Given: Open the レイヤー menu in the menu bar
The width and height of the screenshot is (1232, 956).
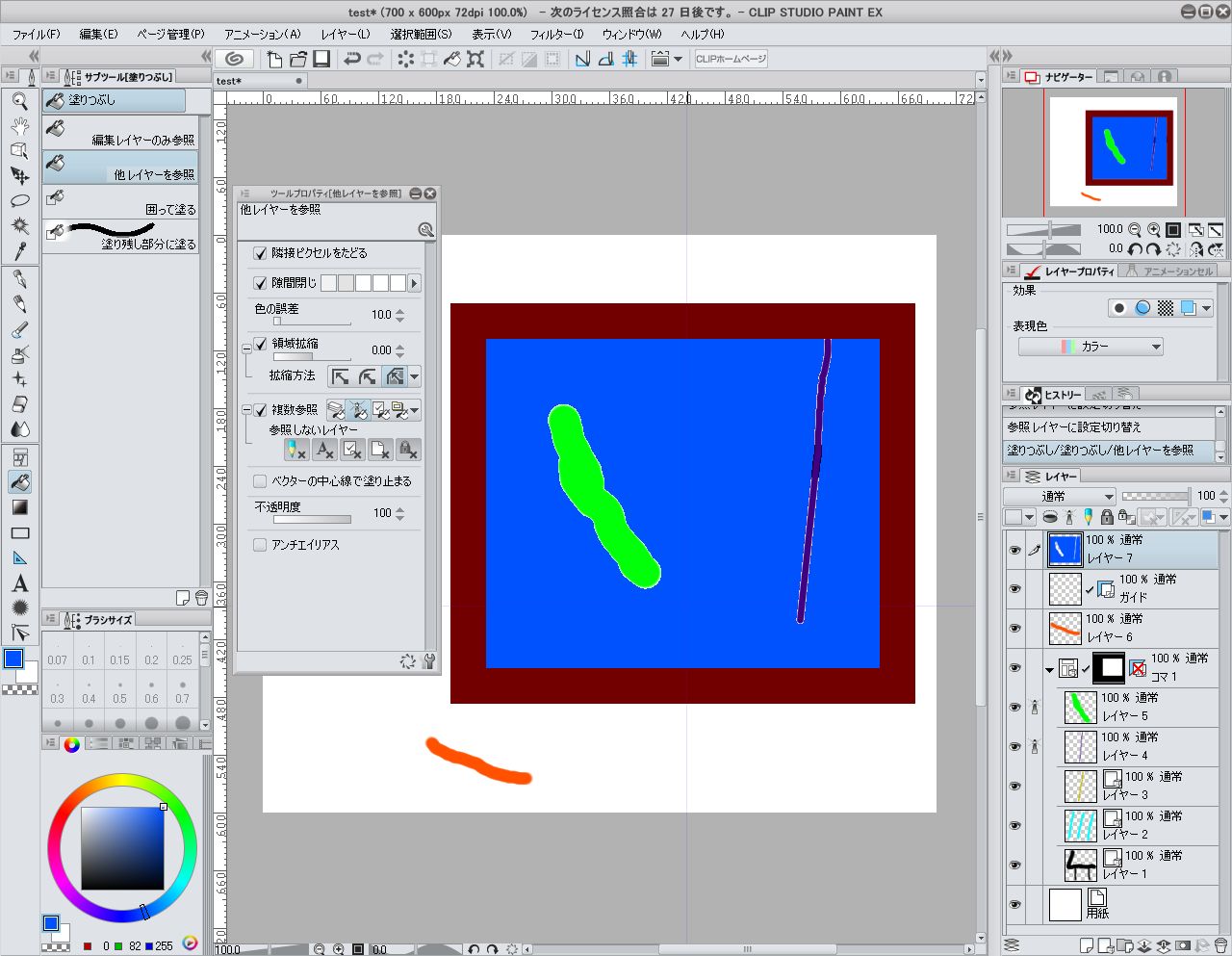Looking at the screenshot, I should (x=346, y=34).
